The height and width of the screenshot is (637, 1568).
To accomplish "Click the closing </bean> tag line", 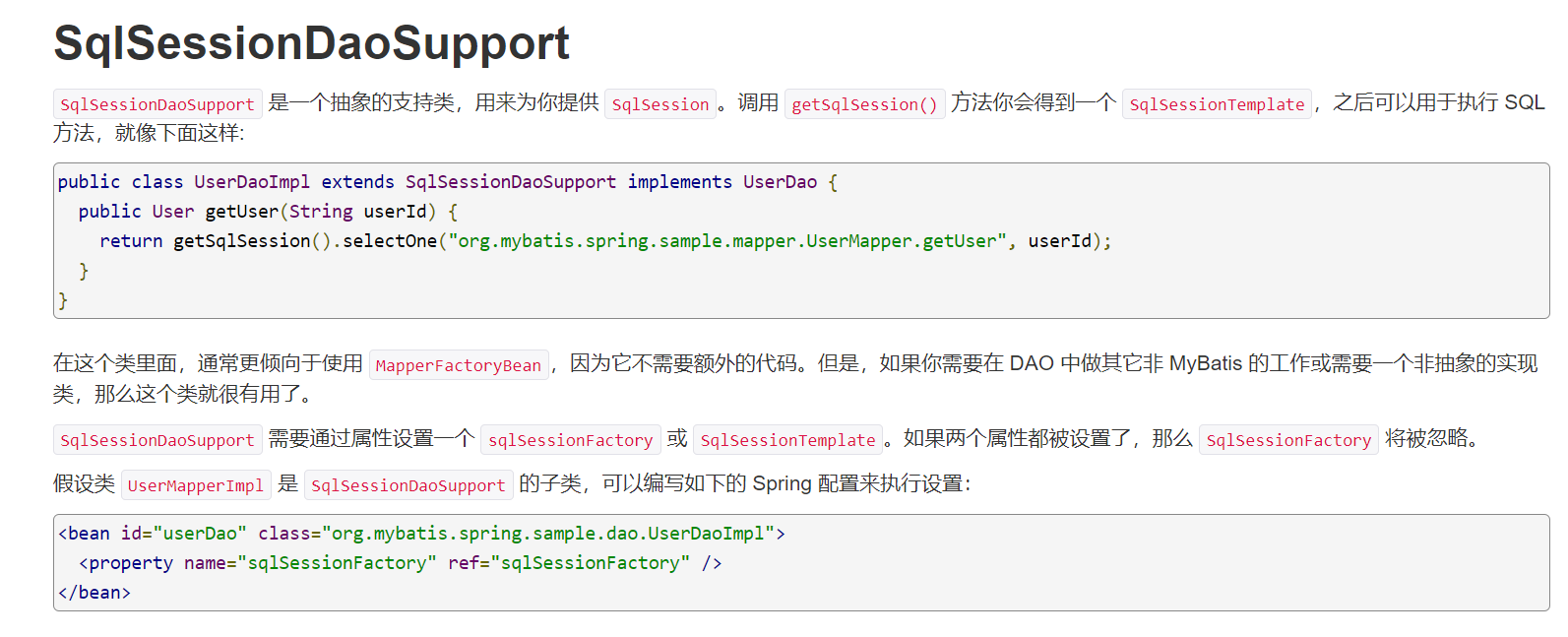I will click(94, 593).
